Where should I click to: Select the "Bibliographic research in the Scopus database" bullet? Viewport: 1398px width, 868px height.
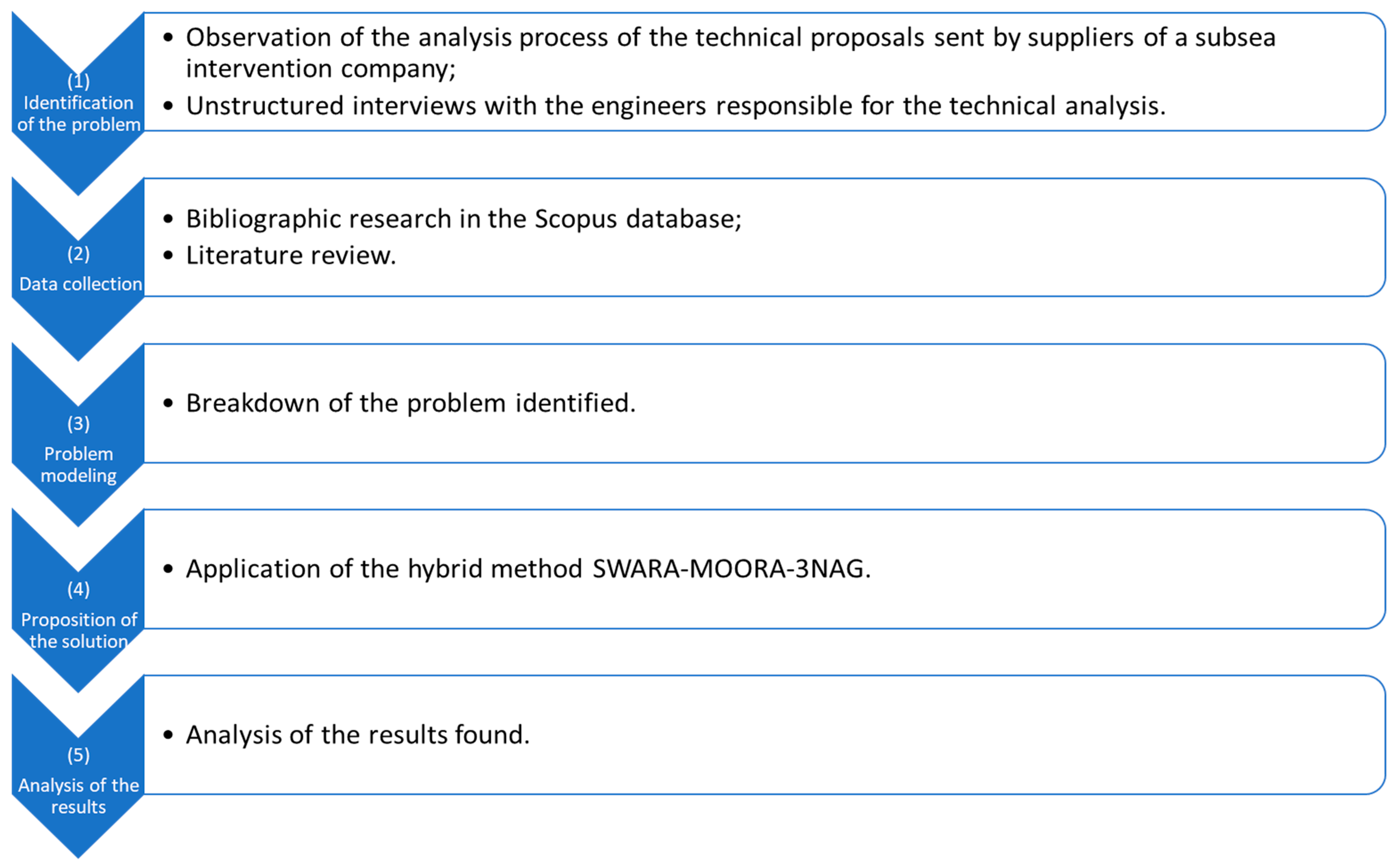(x=463, y=219)
